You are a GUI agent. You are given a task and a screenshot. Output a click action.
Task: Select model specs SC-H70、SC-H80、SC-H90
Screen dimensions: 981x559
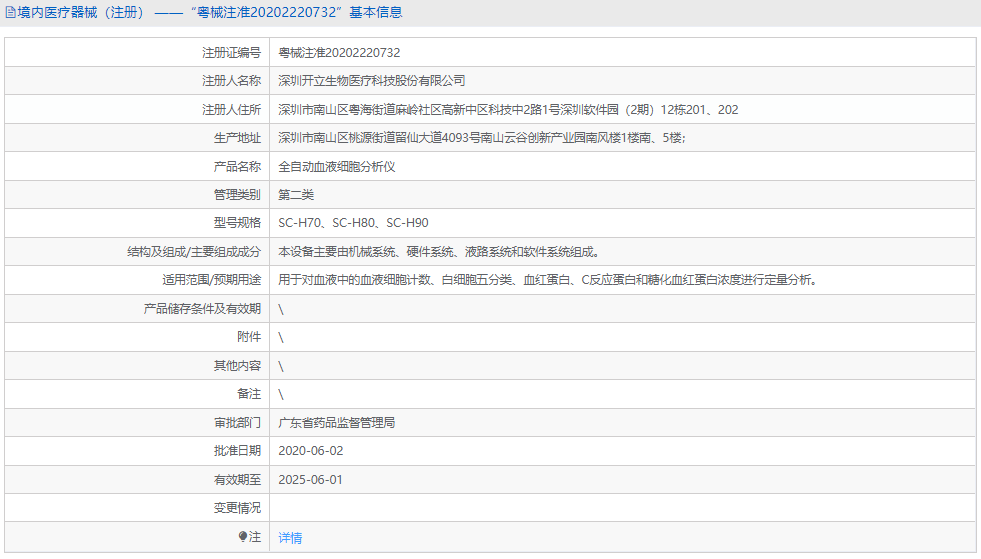pyautogui.click(x=353, y=223)
